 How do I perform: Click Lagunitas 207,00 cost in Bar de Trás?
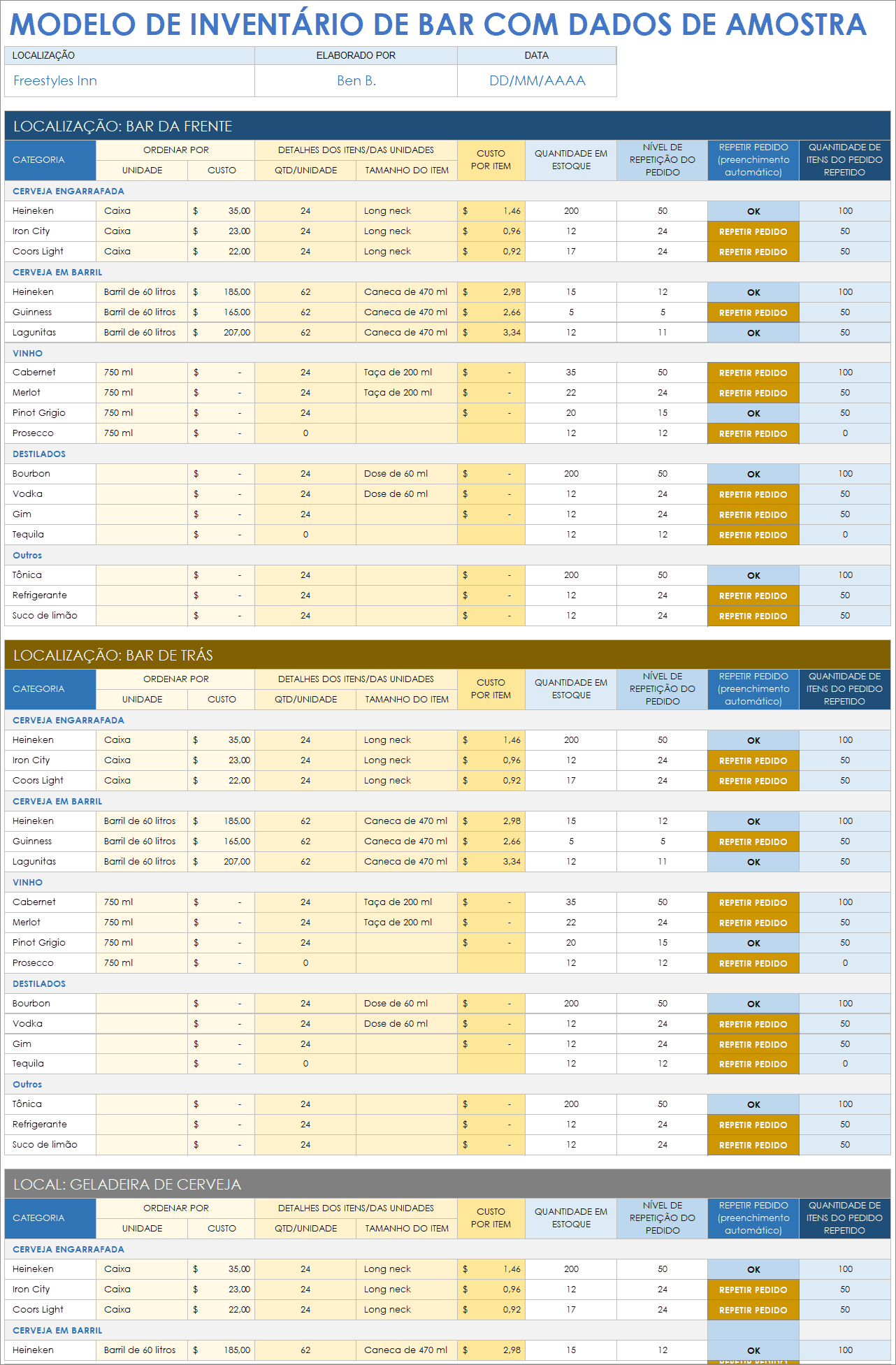[x=222, y=862]
